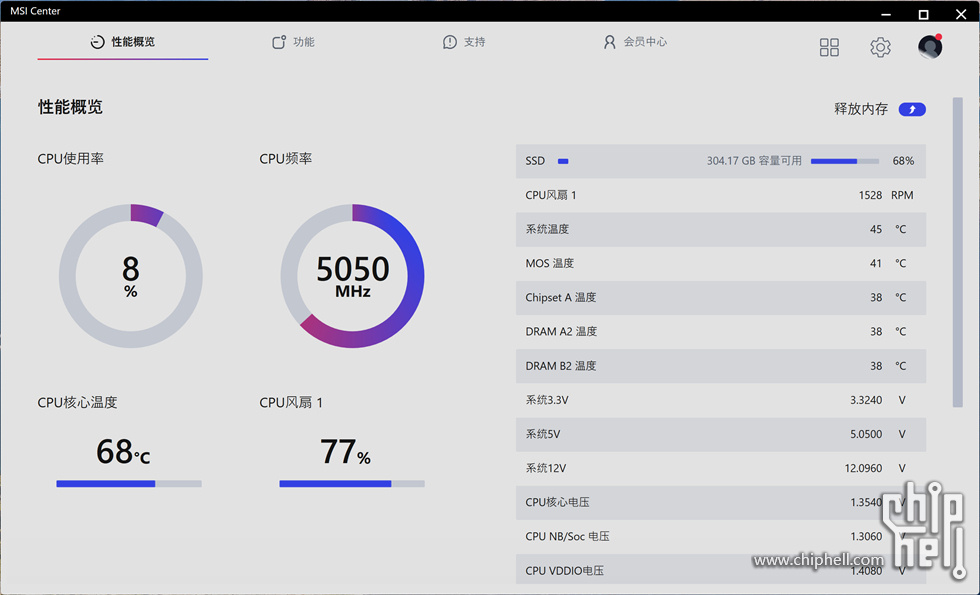This screenshot has width=980, height=595.
Task: Click the user profile avatar
Action: pos(930,47)
